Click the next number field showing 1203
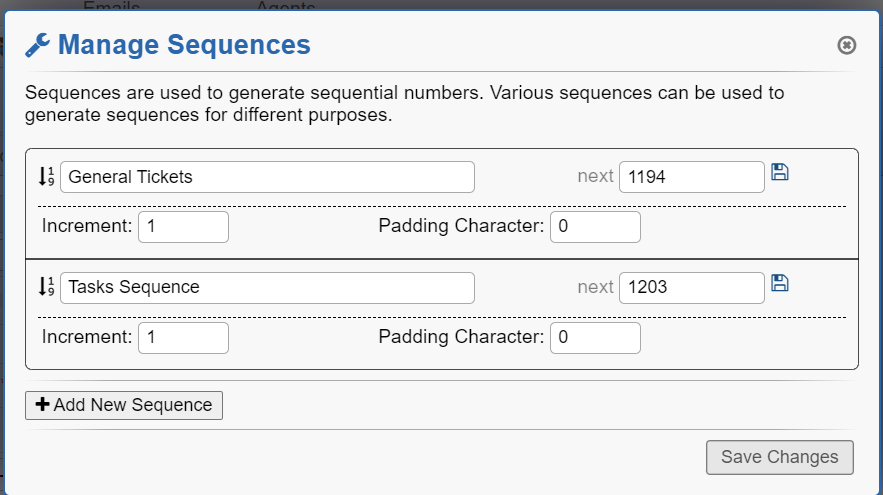883x495 pixels. (692, 288)
